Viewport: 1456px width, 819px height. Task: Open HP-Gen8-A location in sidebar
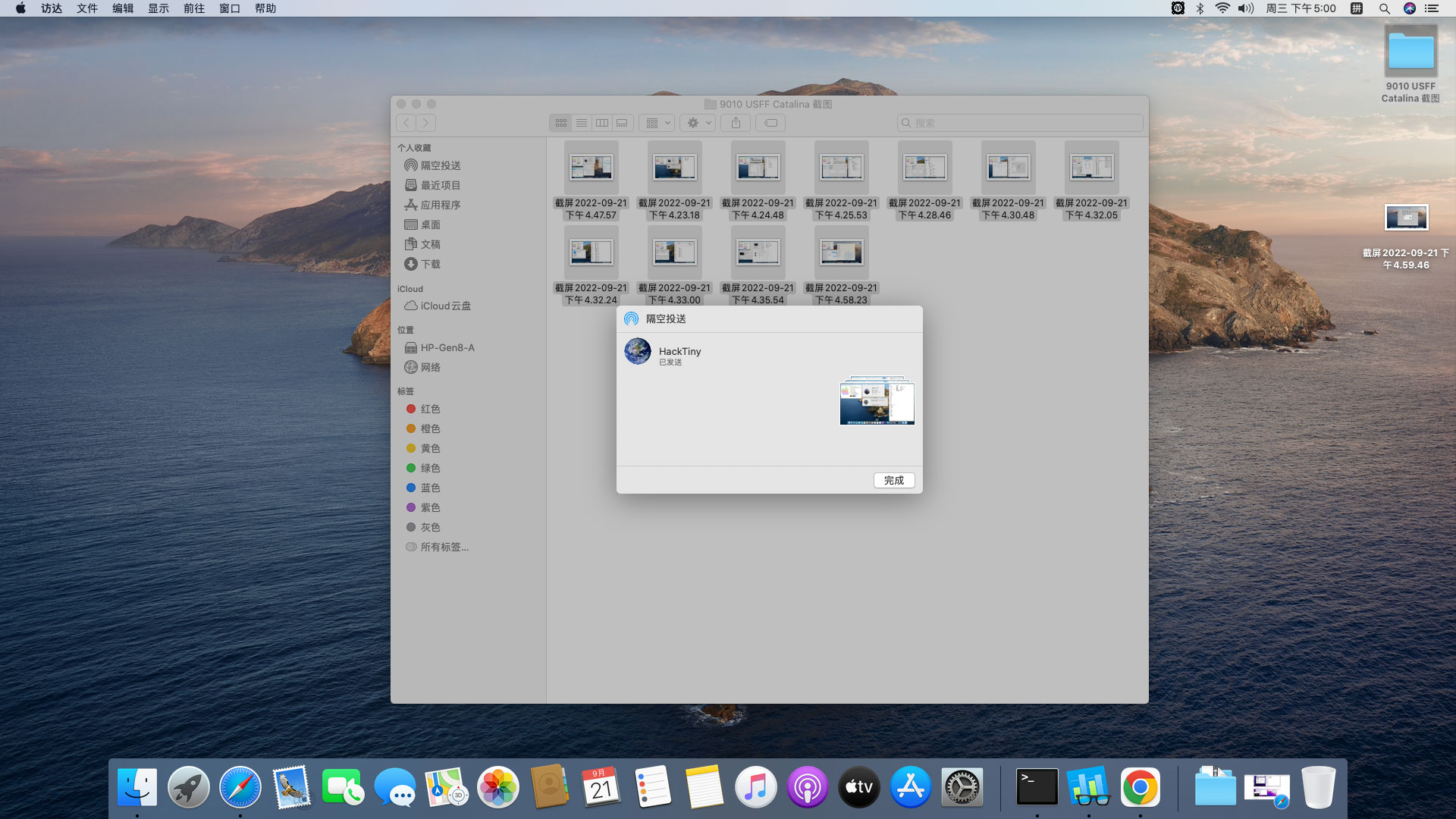447,347
